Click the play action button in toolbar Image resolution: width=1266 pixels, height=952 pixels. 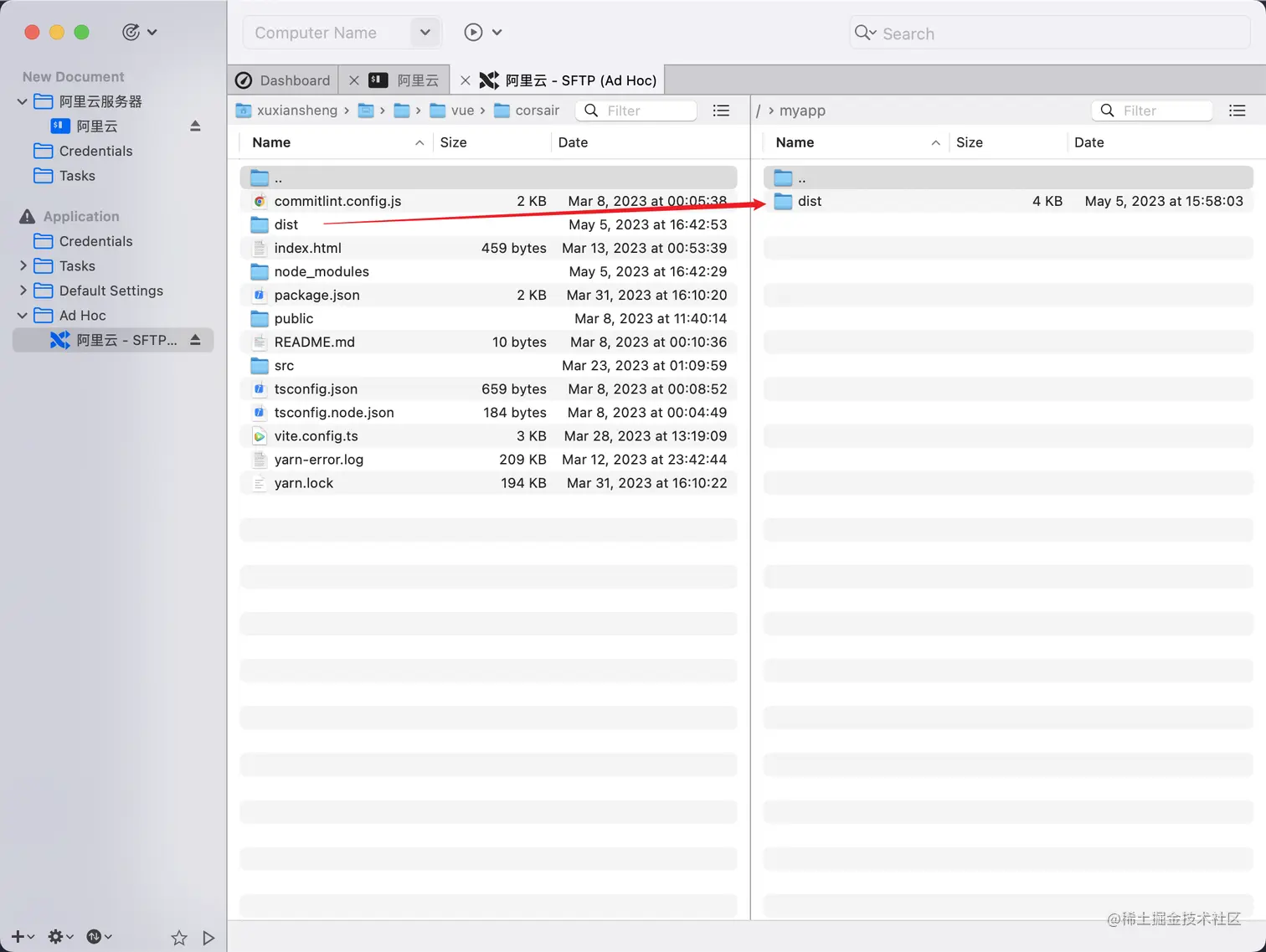tap(473, 32)
